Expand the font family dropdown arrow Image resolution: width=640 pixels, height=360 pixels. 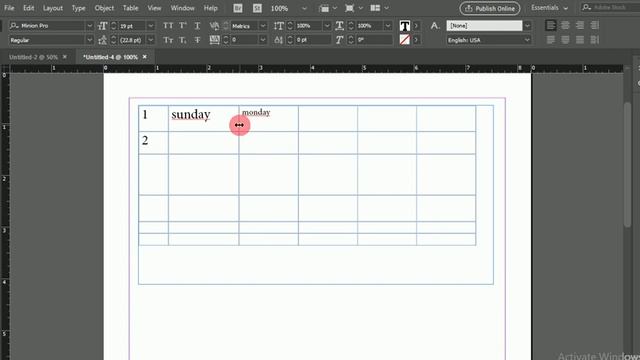click(89, 26)
